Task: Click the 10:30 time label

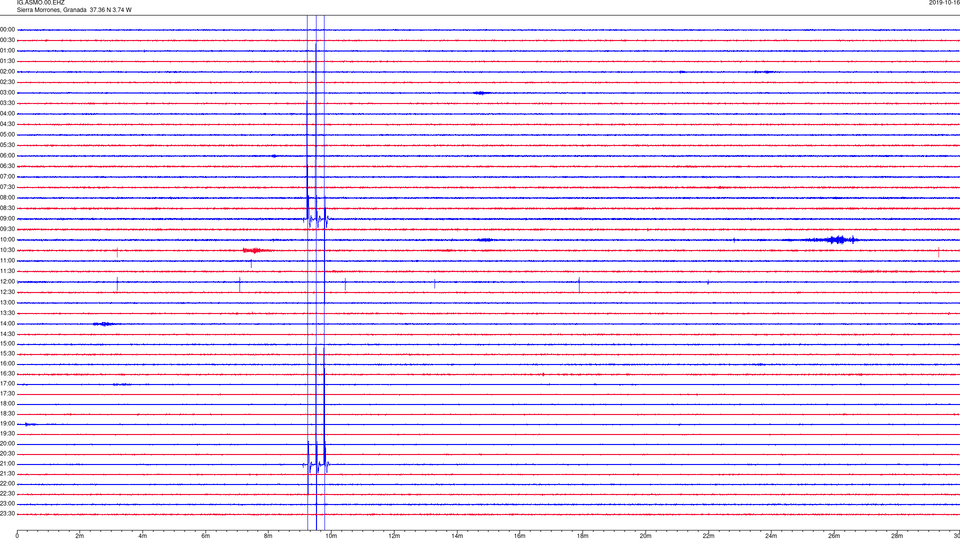Action: [7, 250]
